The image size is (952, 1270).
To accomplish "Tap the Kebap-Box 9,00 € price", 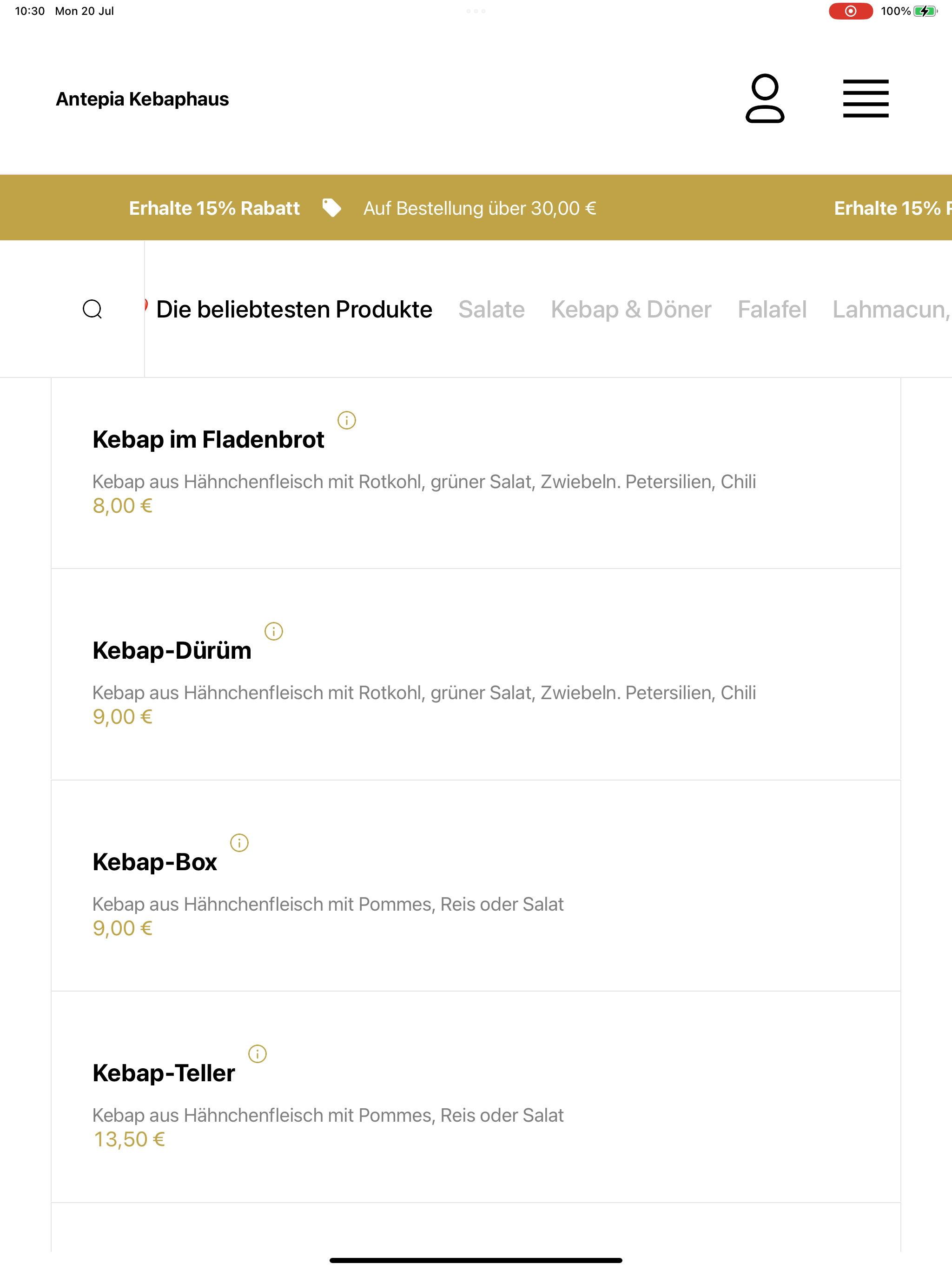I will pyautogui.click(x=122, y=928).
